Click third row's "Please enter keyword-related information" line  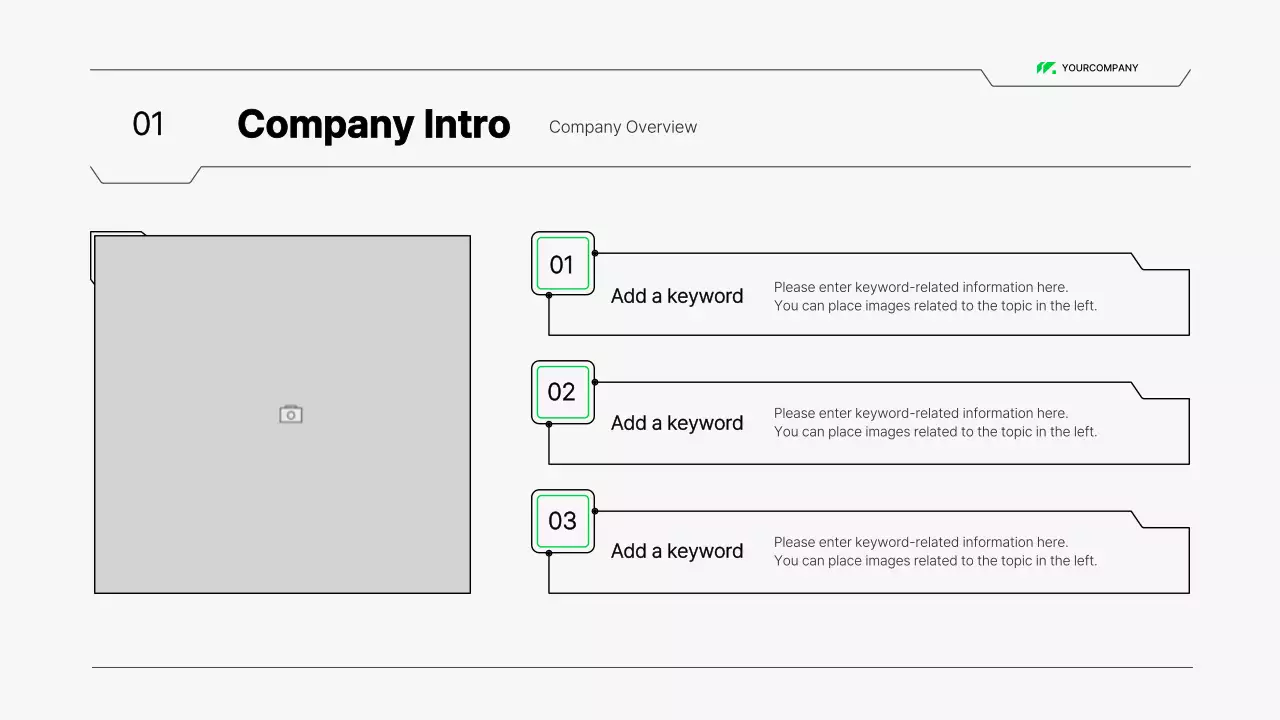(x=920, y=542)
